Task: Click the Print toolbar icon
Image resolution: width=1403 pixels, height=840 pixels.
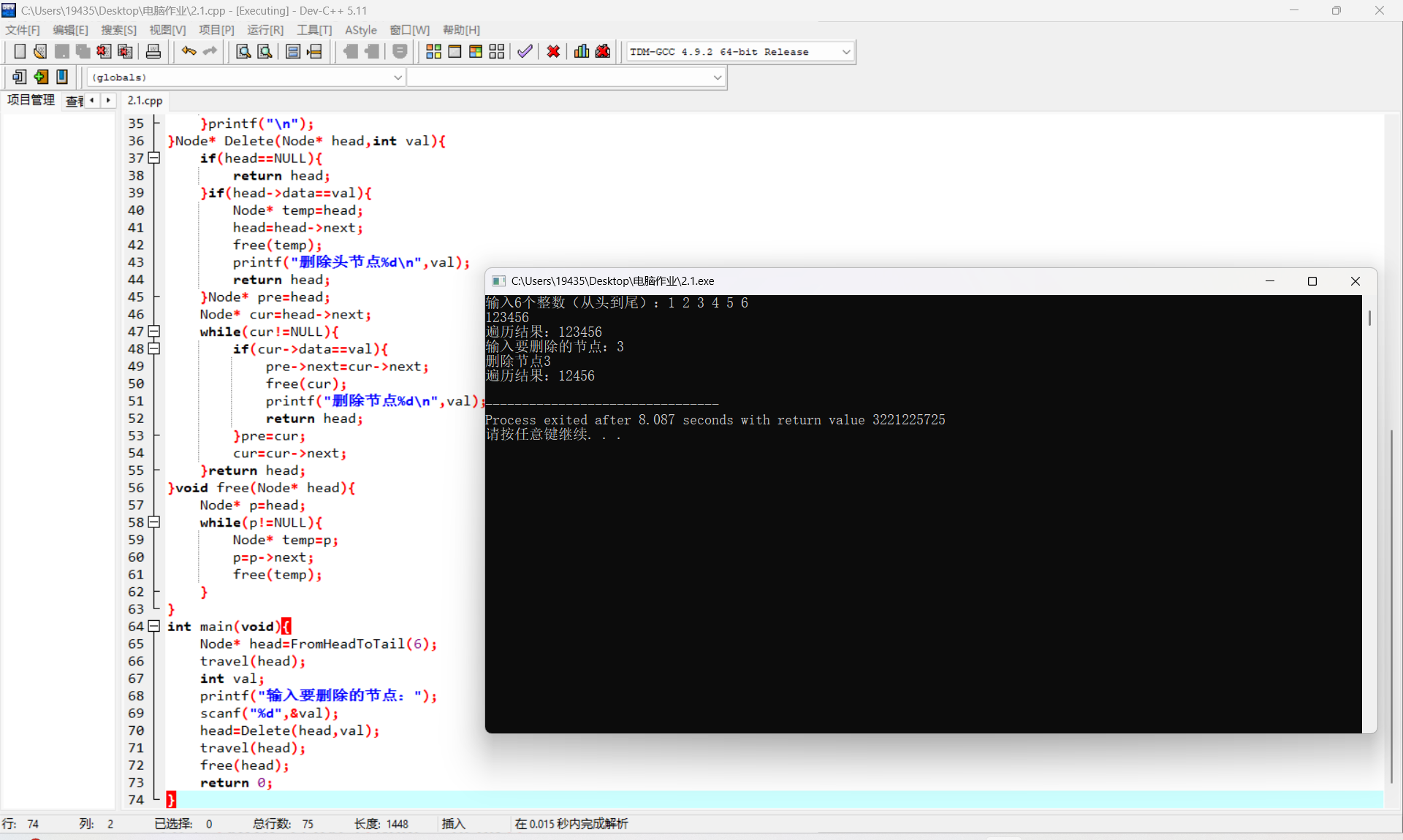Action: [x=153, y=51]
